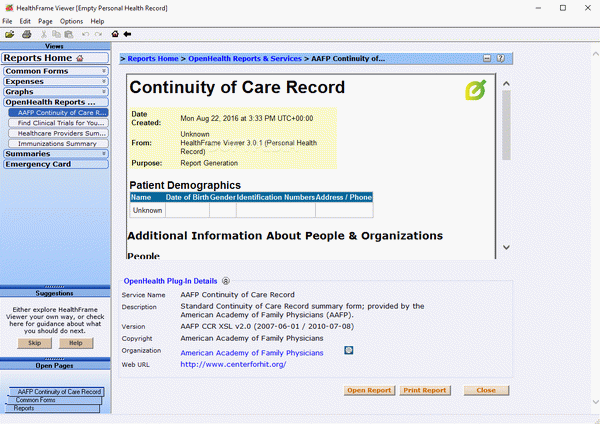
Task: Click the Skip button in Suggestions
Action: (x=34, y=343)
